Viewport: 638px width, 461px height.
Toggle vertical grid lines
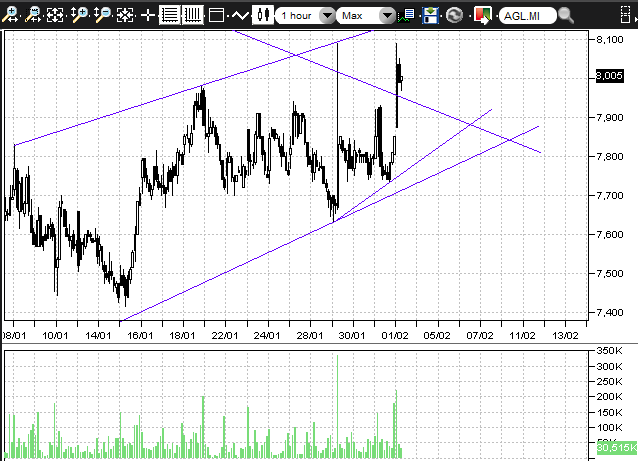coord(192,15)
